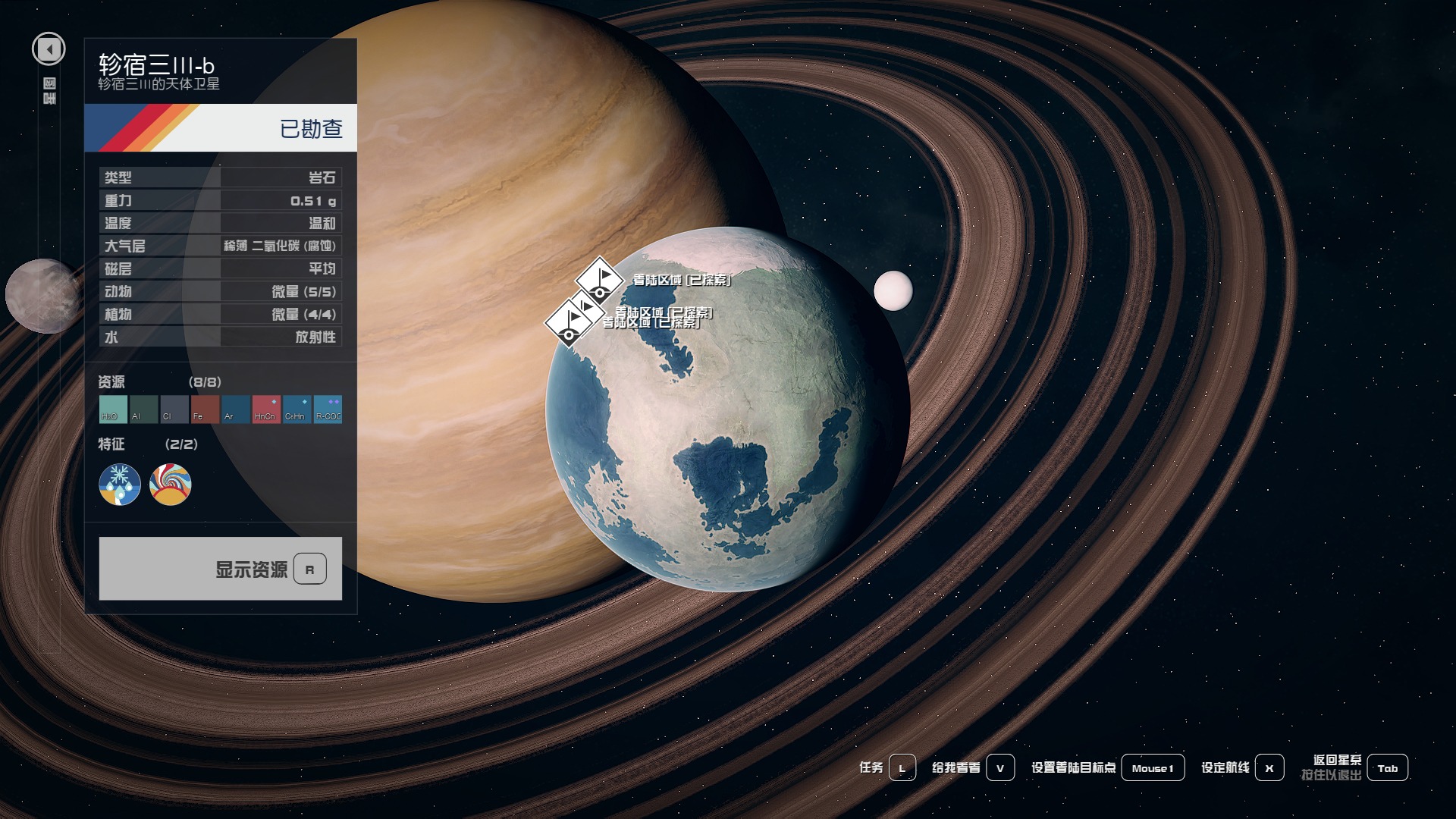Screen dimensions: 1456x819
Task: Click the 植物 微量 (4/4) flora row
Action: pyautogui.click(x=221, y=314)
